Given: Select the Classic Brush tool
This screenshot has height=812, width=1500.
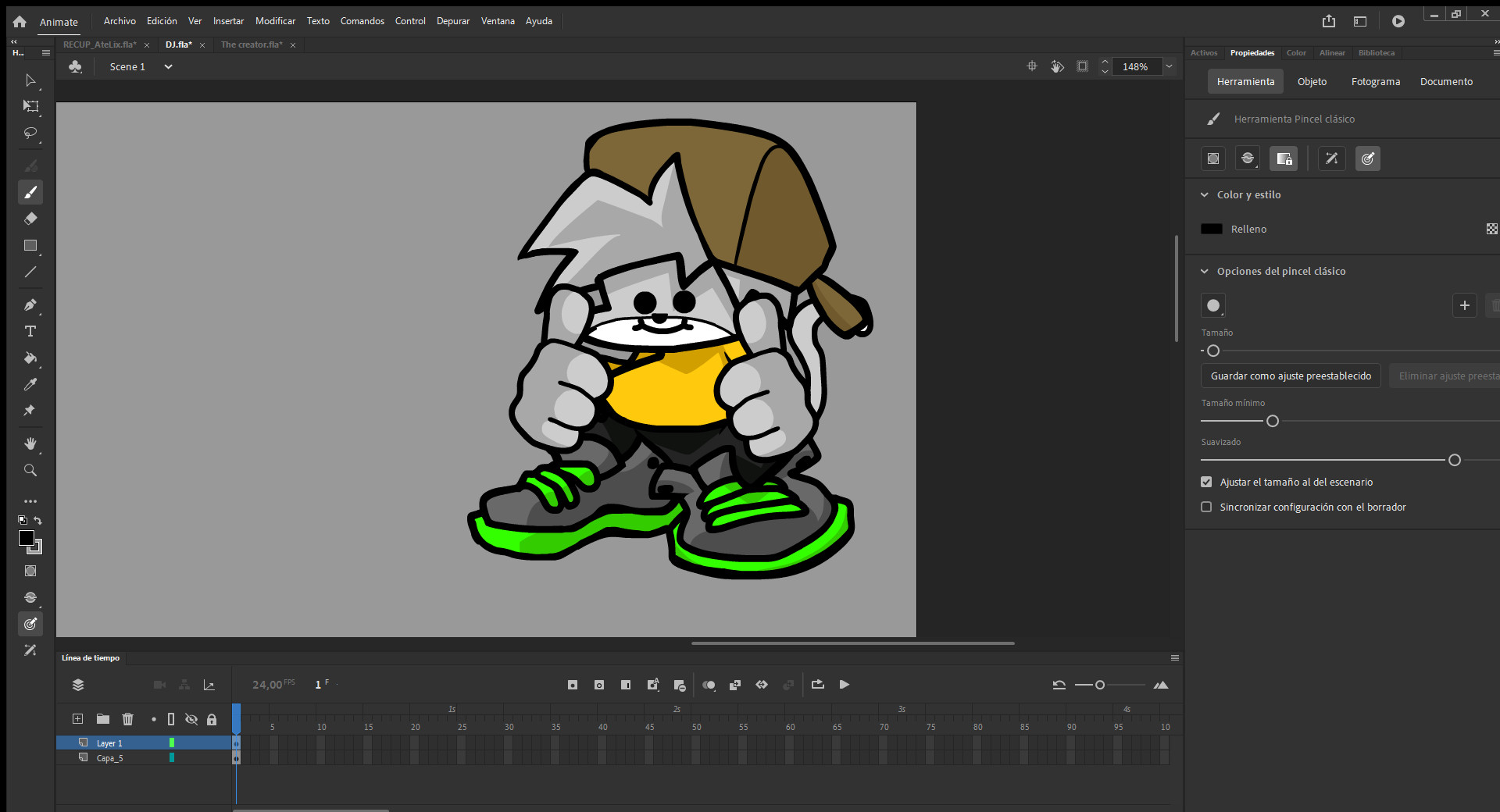Looking at the screenshot, I should (x=30, y=192).
